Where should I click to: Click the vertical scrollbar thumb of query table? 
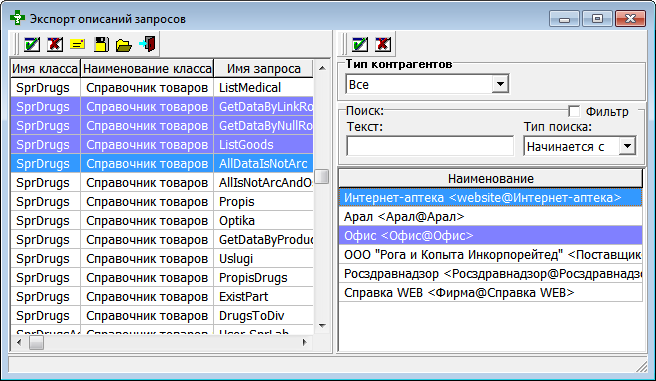tap(322, 176)
